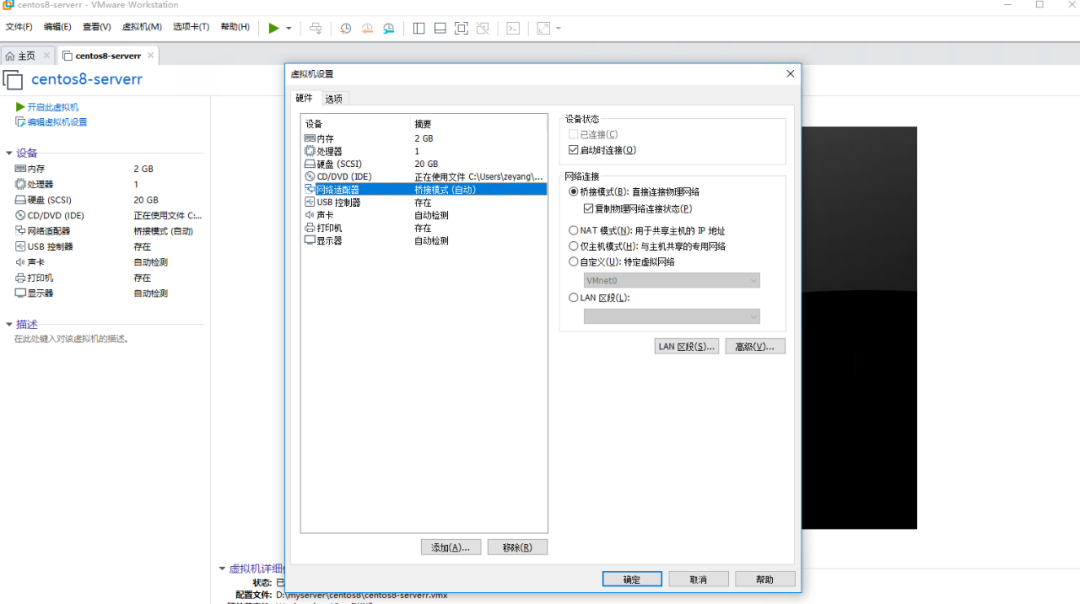Click the LAN 区段(S)... button

coord(686,346)
